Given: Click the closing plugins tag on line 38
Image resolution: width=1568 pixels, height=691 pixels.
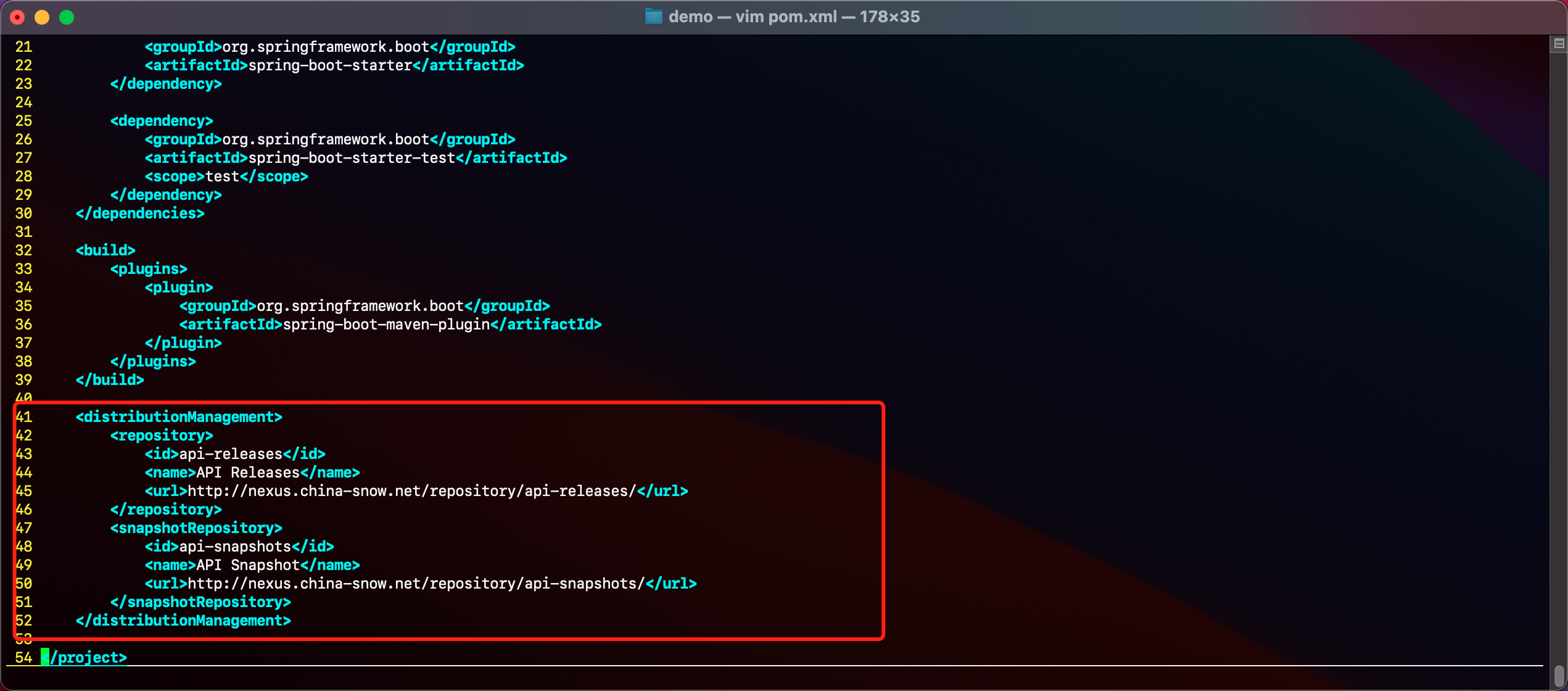Looking at the screenshot, I should pyautogui.click(x=153, y=362).
